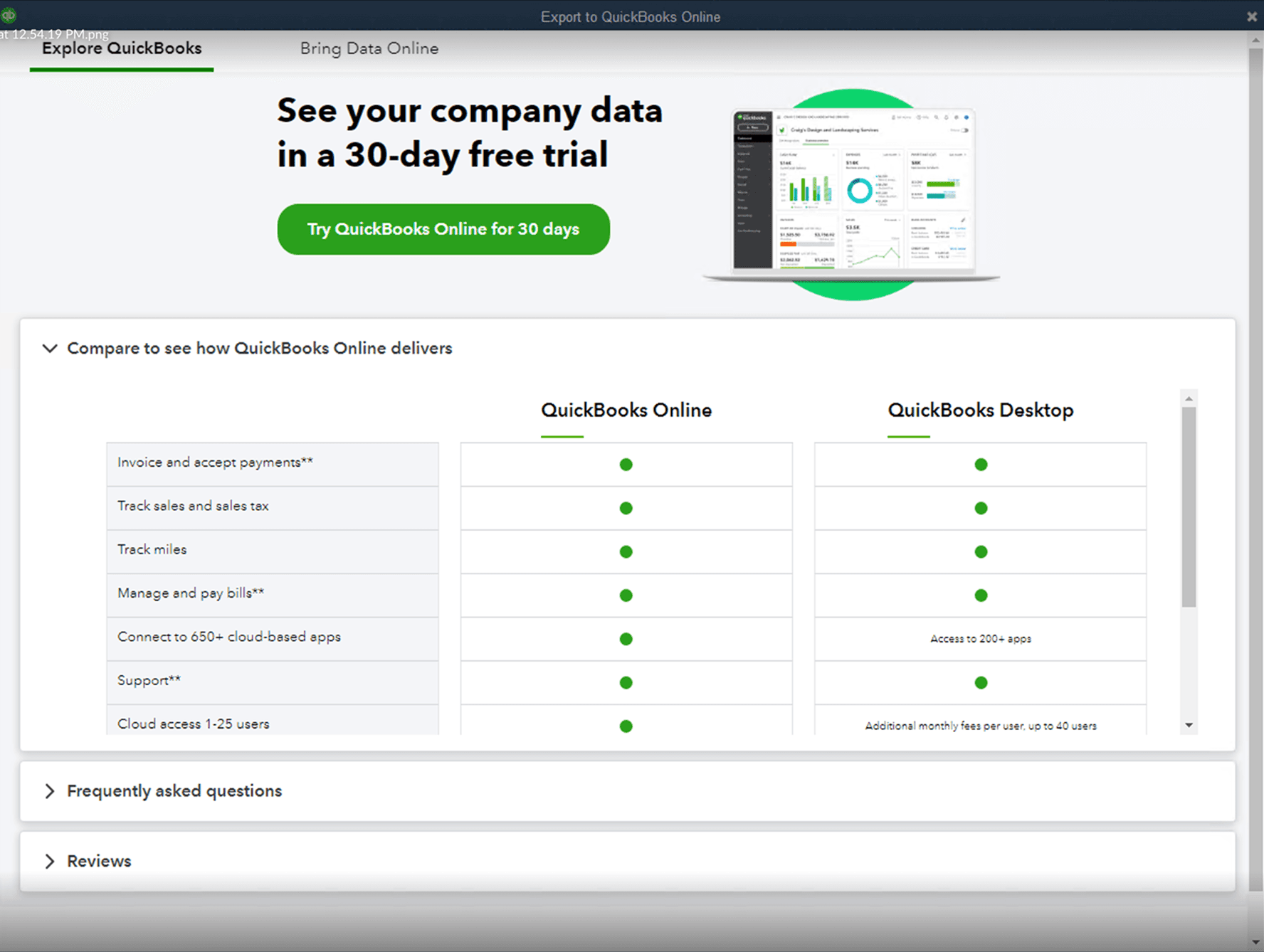Click main window scrollbar up arrow
Viewport: 1264px width, 952px height.
click(x=1255, y=41)
